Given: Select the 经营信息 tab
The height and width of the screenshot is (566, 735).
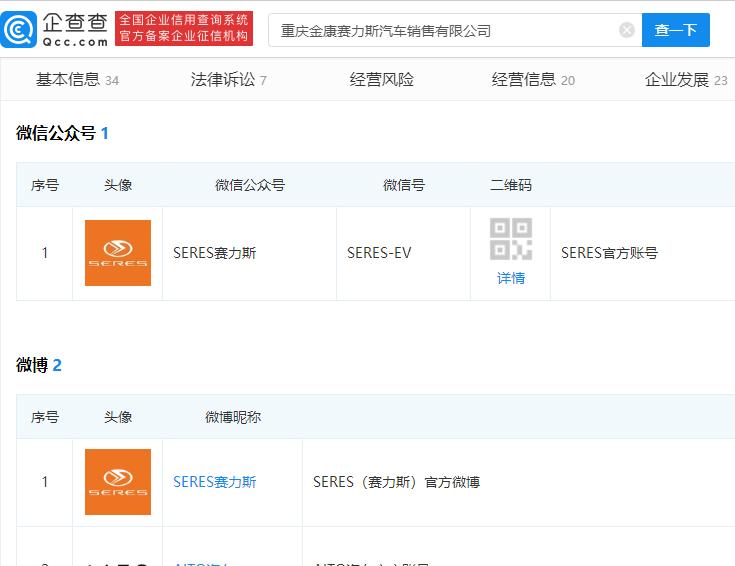Looking at the screenshot, I should point(533,80).
